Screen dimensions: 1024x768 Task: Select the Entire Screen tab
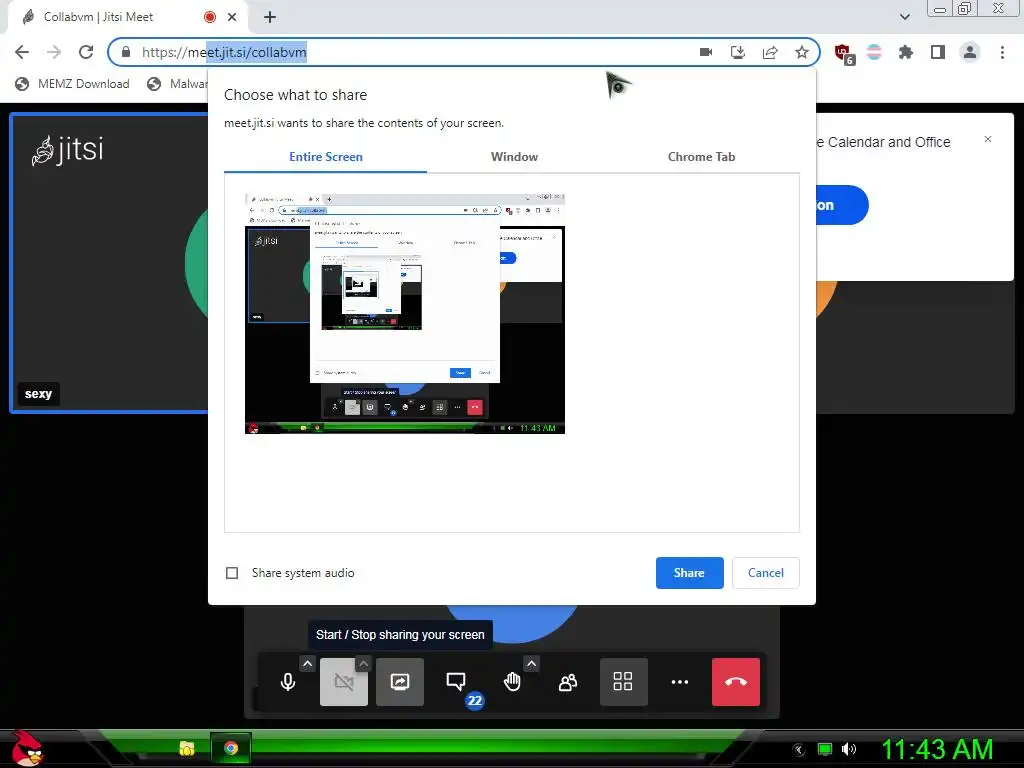(x=325, y=157)
